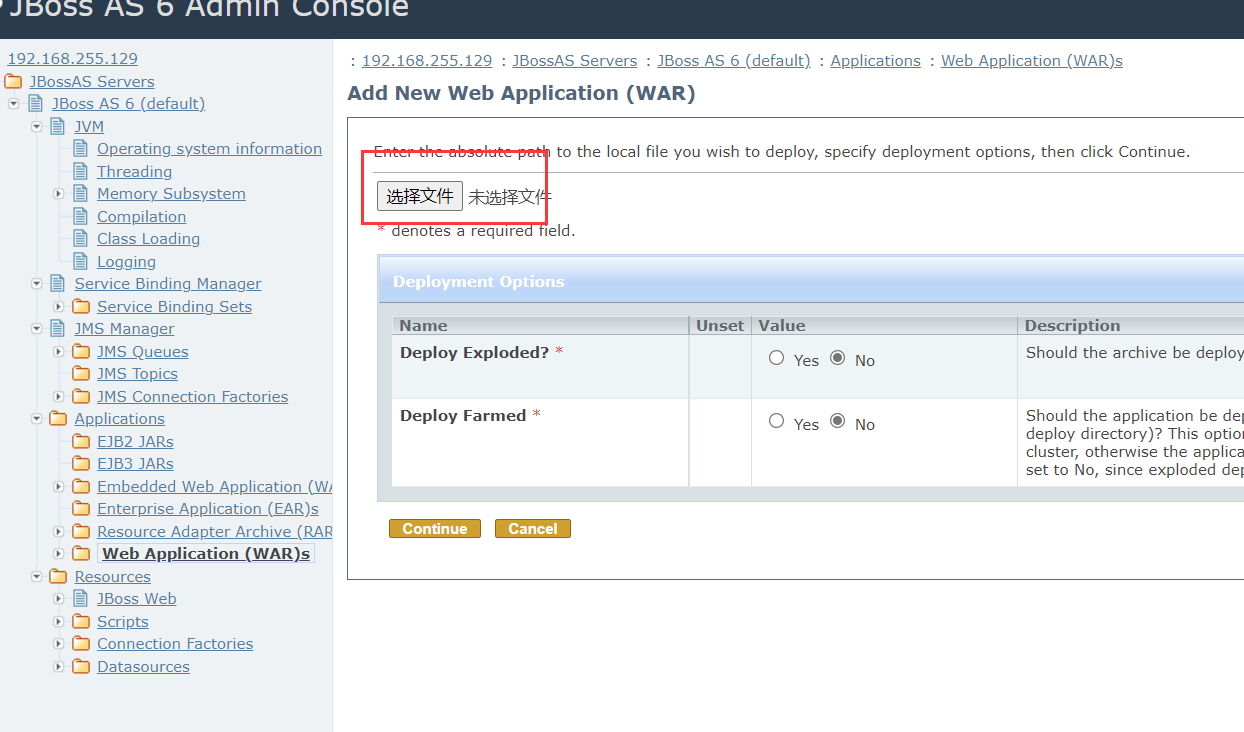Screen dimensions: 1244x732
Task: Click the folder icon beside Service Binding Sets
Action: pyautogui.click(x=81, y=306)
